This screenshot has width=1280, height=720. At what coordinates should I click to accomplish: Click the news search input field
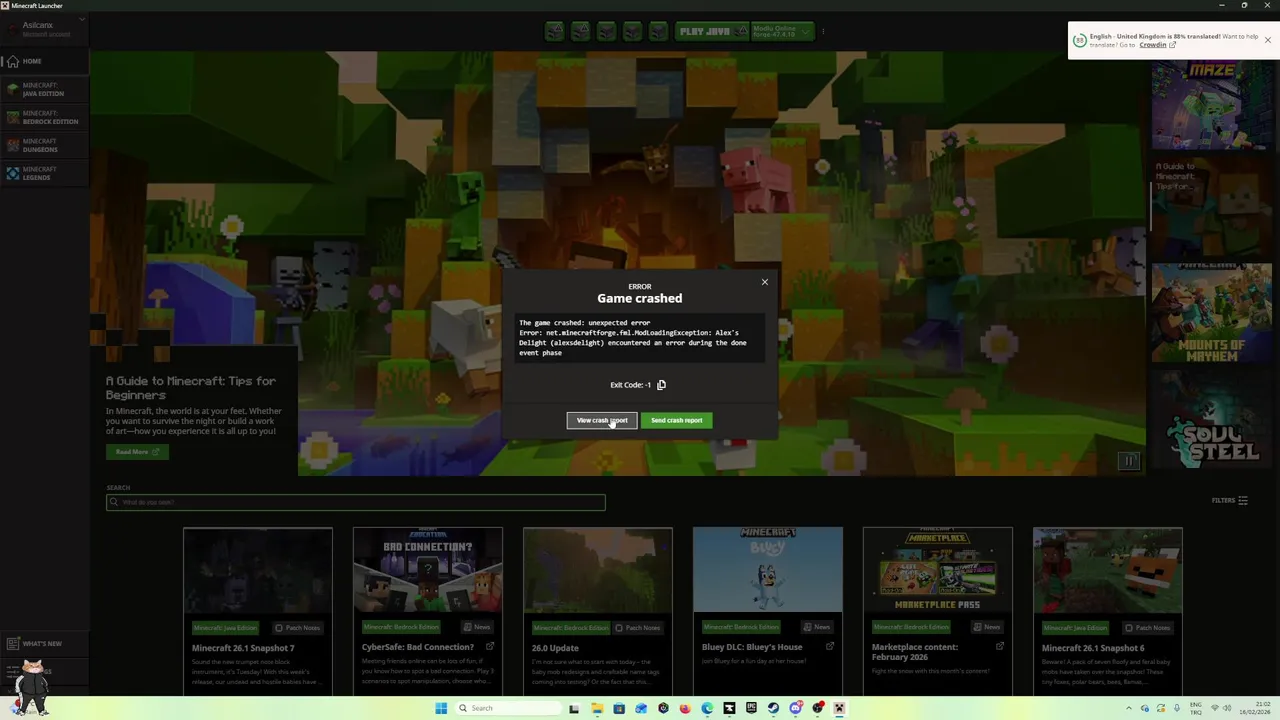(x=356, y=502)
